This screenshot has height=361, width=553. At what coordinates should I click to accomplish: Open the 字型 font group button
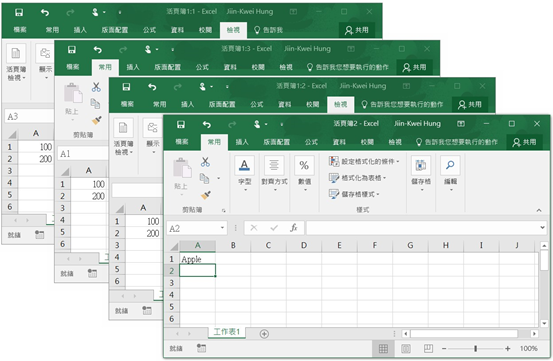(245, 174)
